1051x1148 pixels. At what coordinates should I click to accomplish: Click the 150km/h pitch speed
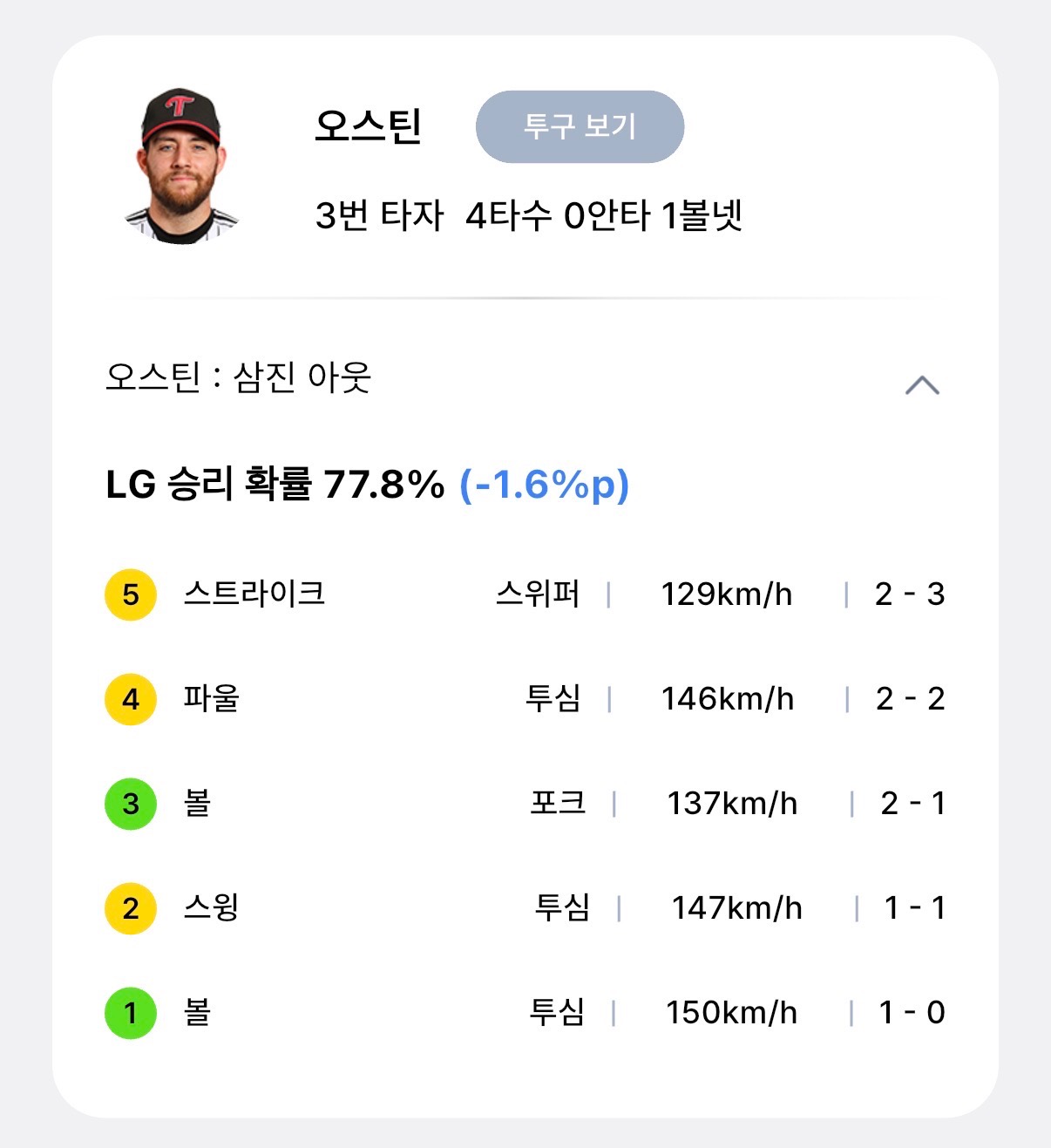(731, 1013)
